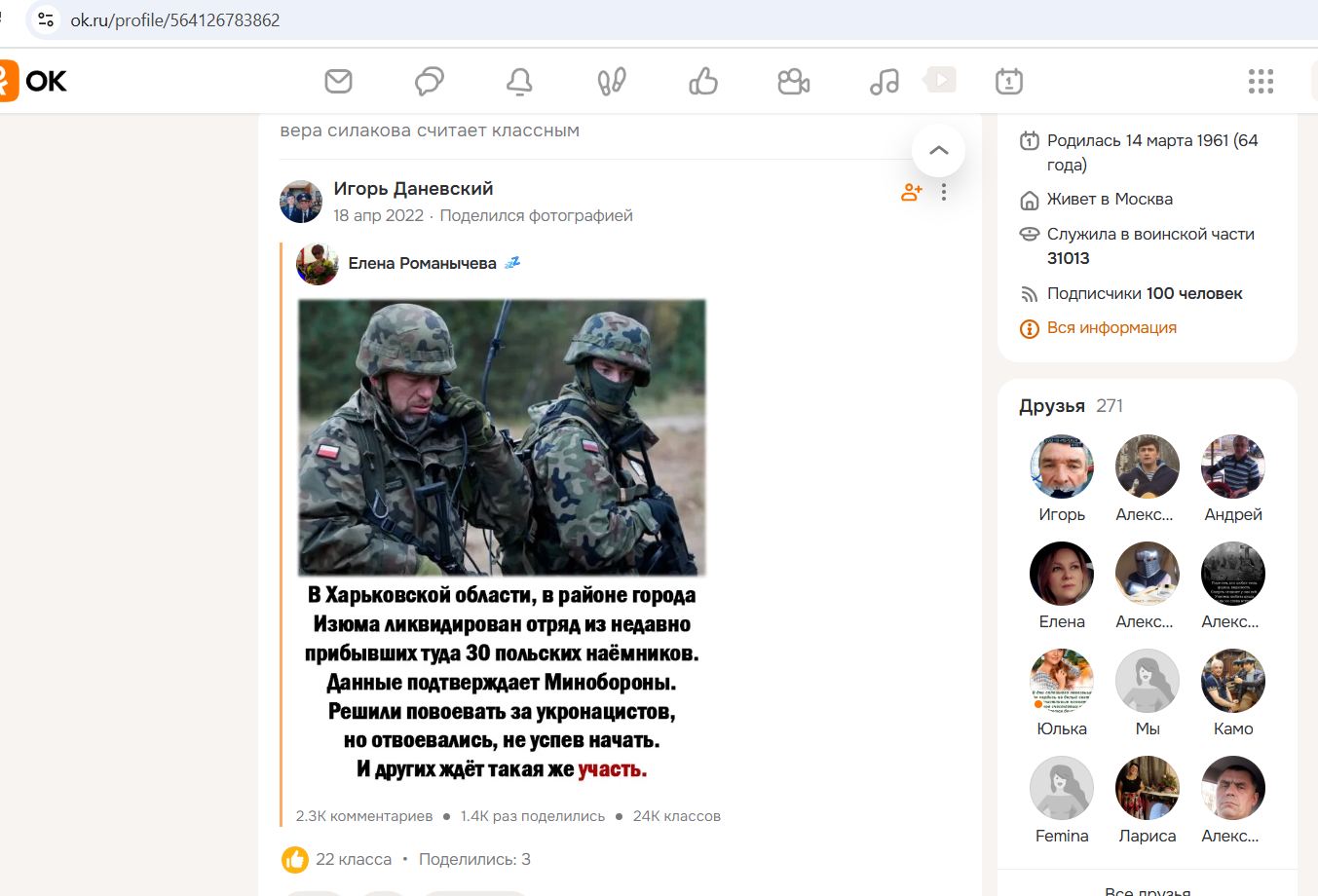Screen dimensions: 1318x896
Task: Open the Друзья friends list heading
Action: [x=1051, y=406]
